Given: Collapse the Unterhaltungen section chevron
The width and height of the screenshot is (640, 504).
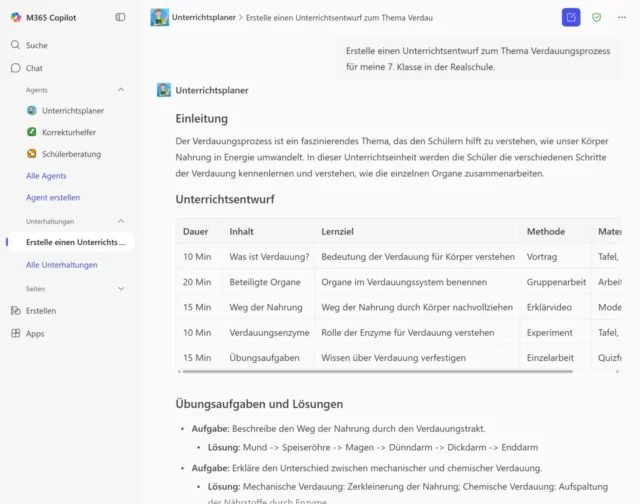Looking at the screenshot, I should [121, 221].
